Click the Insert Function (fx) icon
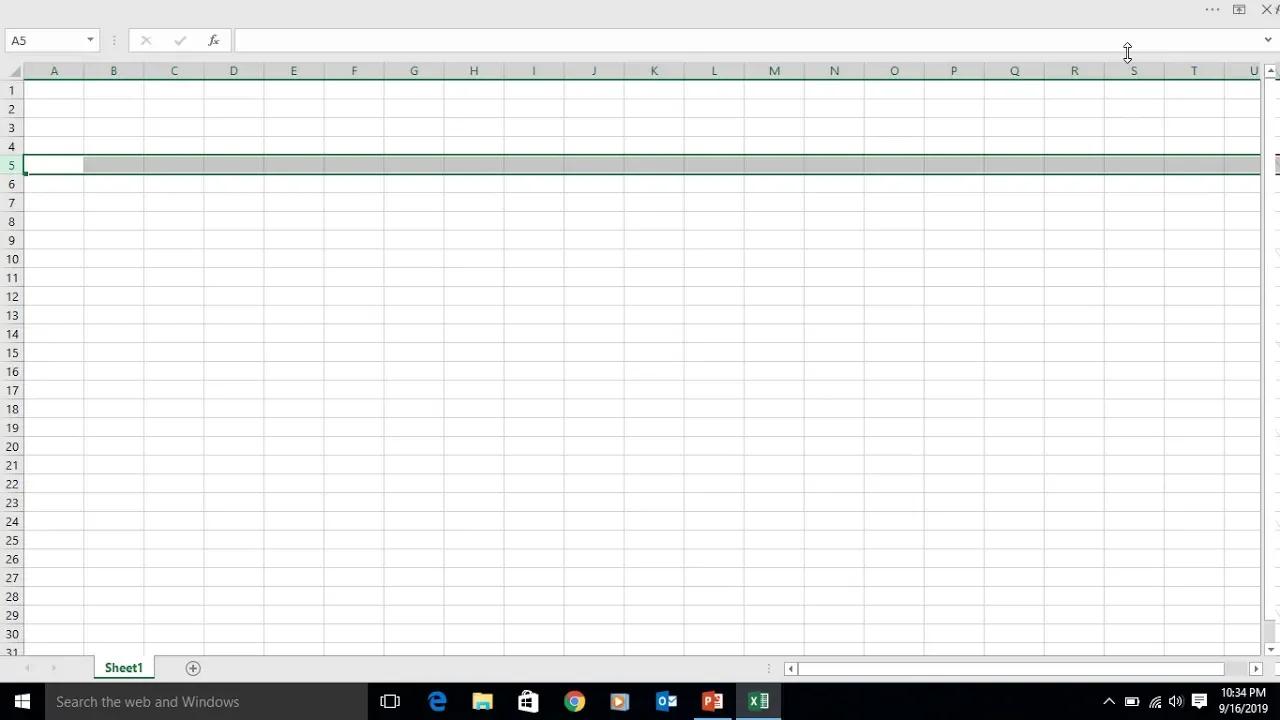 pyautogui.click(x=213, y=40)
